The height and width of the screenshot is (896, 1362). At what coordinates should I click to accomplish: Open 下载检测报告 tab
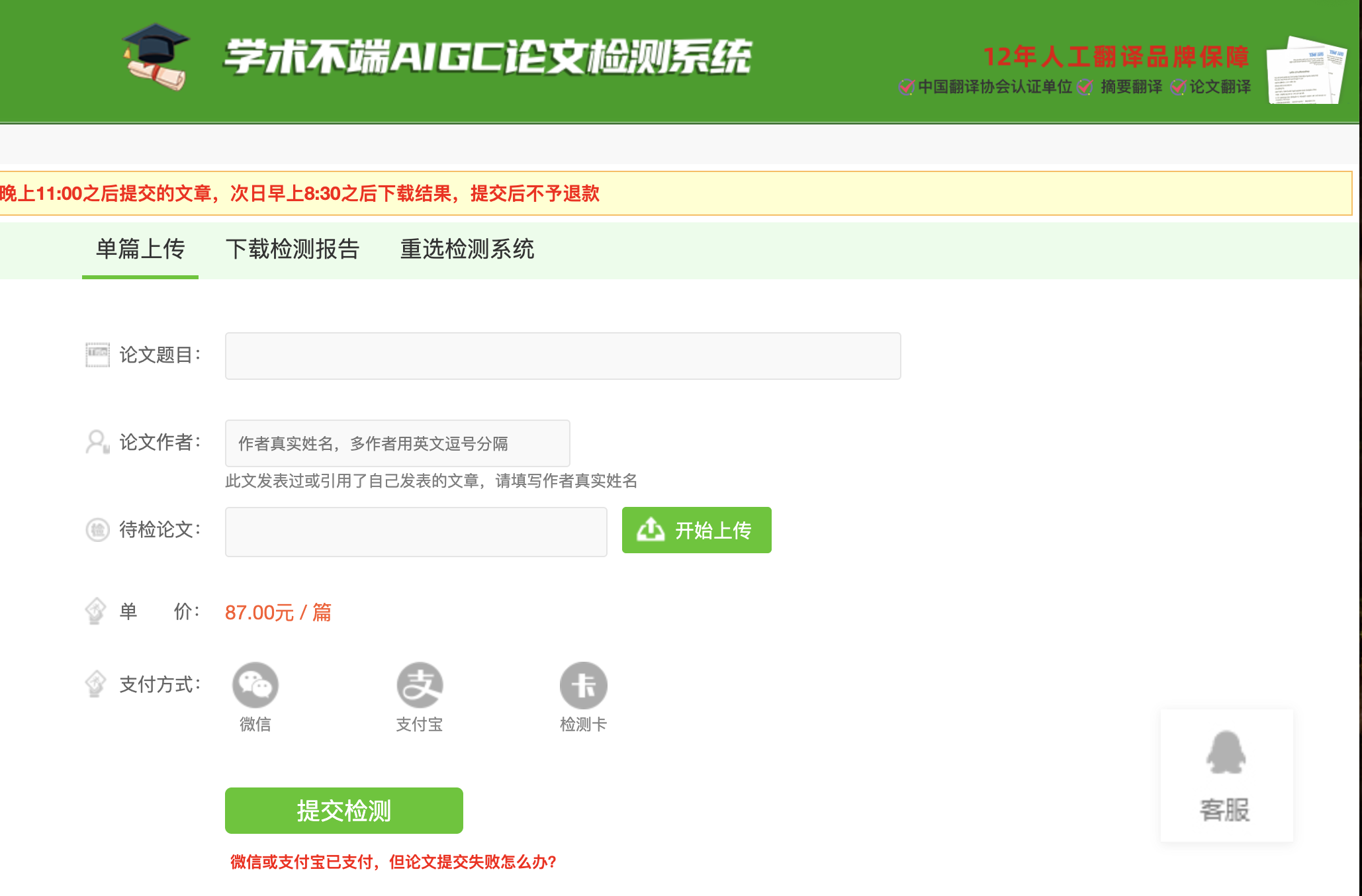click(x=292, y=249)
